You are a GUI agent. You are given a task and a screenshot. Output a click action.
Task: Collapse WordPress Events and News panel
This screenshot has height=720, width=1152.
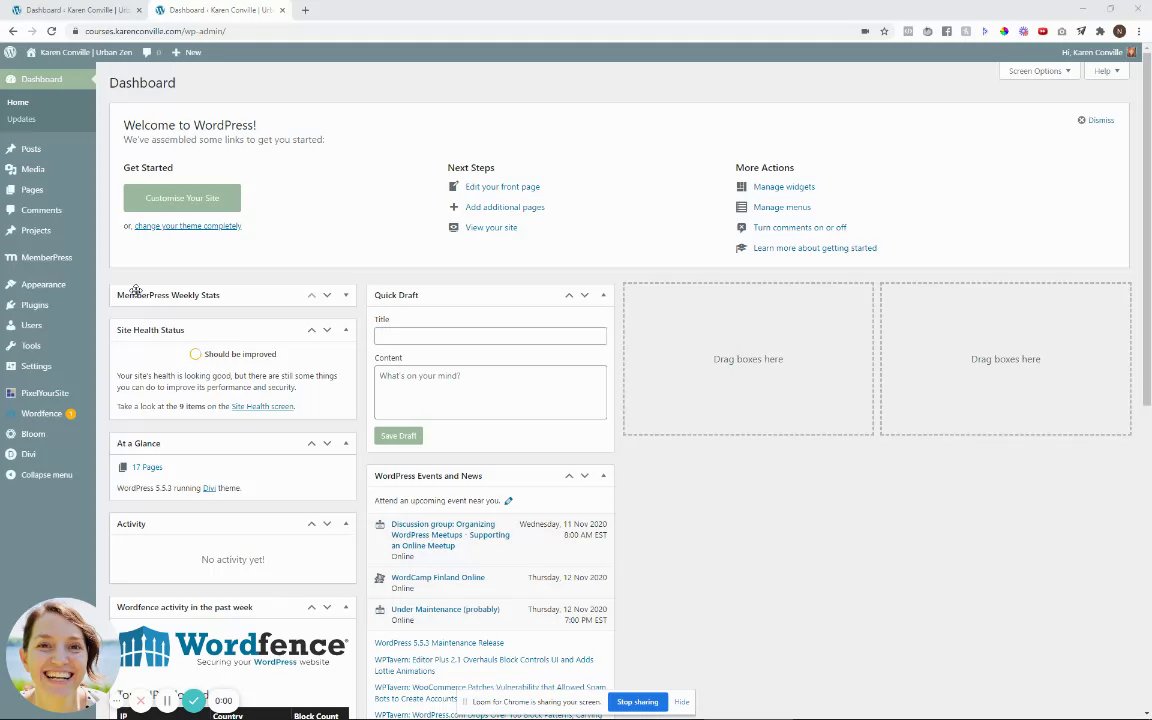(603, 476)
